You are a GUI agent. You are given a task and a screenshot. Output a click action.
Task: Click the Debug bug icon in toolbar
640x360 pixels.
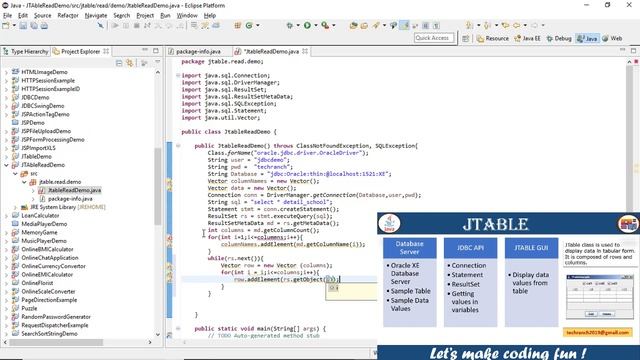(289, 26)
